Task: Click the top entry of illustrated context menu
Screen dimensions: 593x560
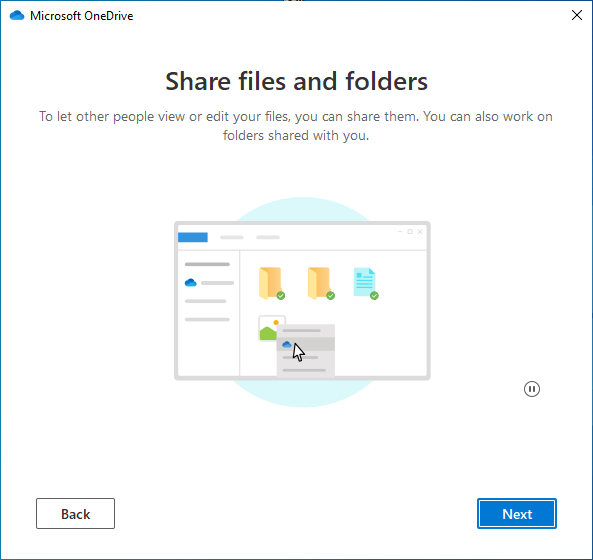Action: tap(302, 330)
